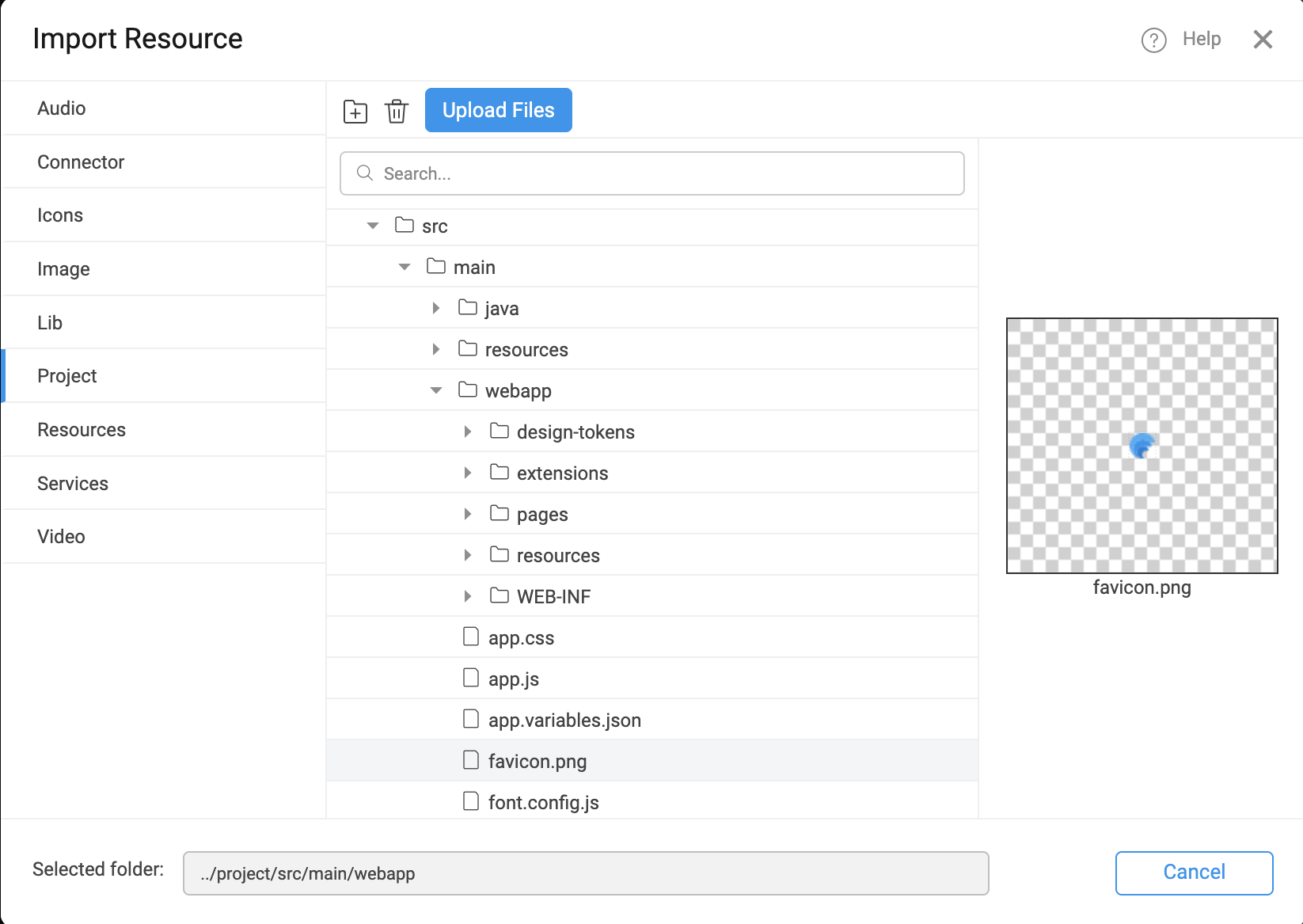Image resolution: width=1303 pixels, height=924 pixels.
Task: Collapse the webapp folder
Action: tap(435, 390)
